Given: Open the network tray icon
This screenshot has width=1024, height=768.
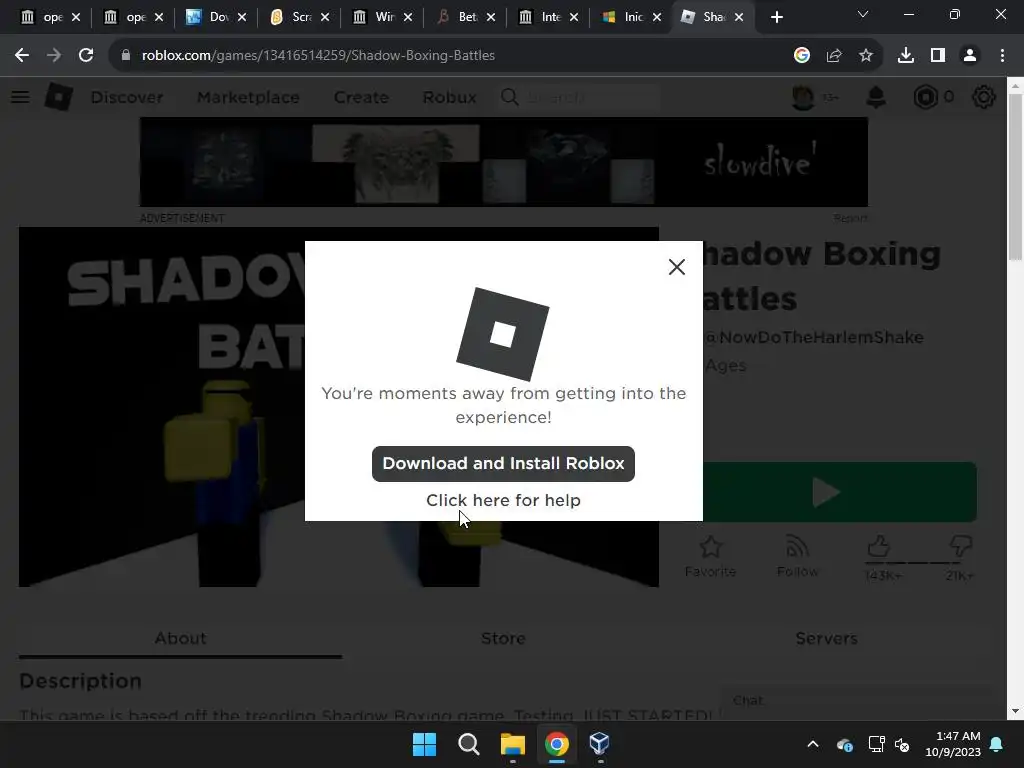Looking at the screenshot, I should pyautogui.click(x=876, y=744).
